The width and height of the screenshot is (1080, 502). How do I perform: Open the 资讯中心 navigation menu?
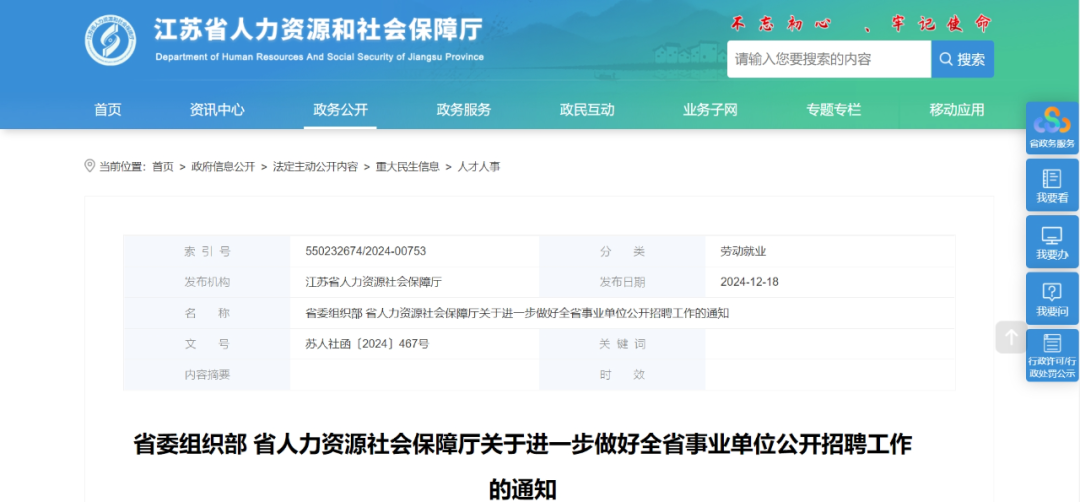pyautogui.click(x=217, y=110)
